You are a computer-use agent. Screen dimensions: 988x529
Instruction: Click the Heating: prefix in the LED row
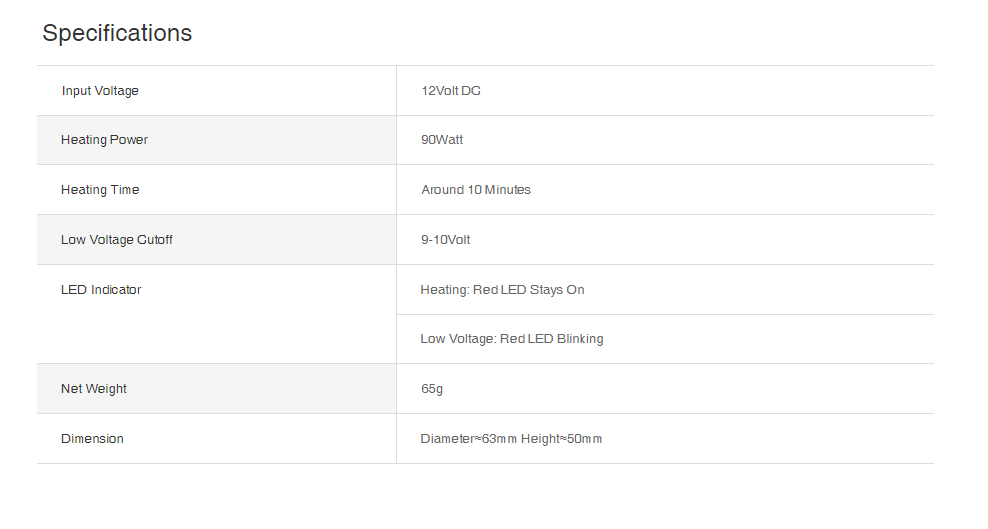pos(444,290)
